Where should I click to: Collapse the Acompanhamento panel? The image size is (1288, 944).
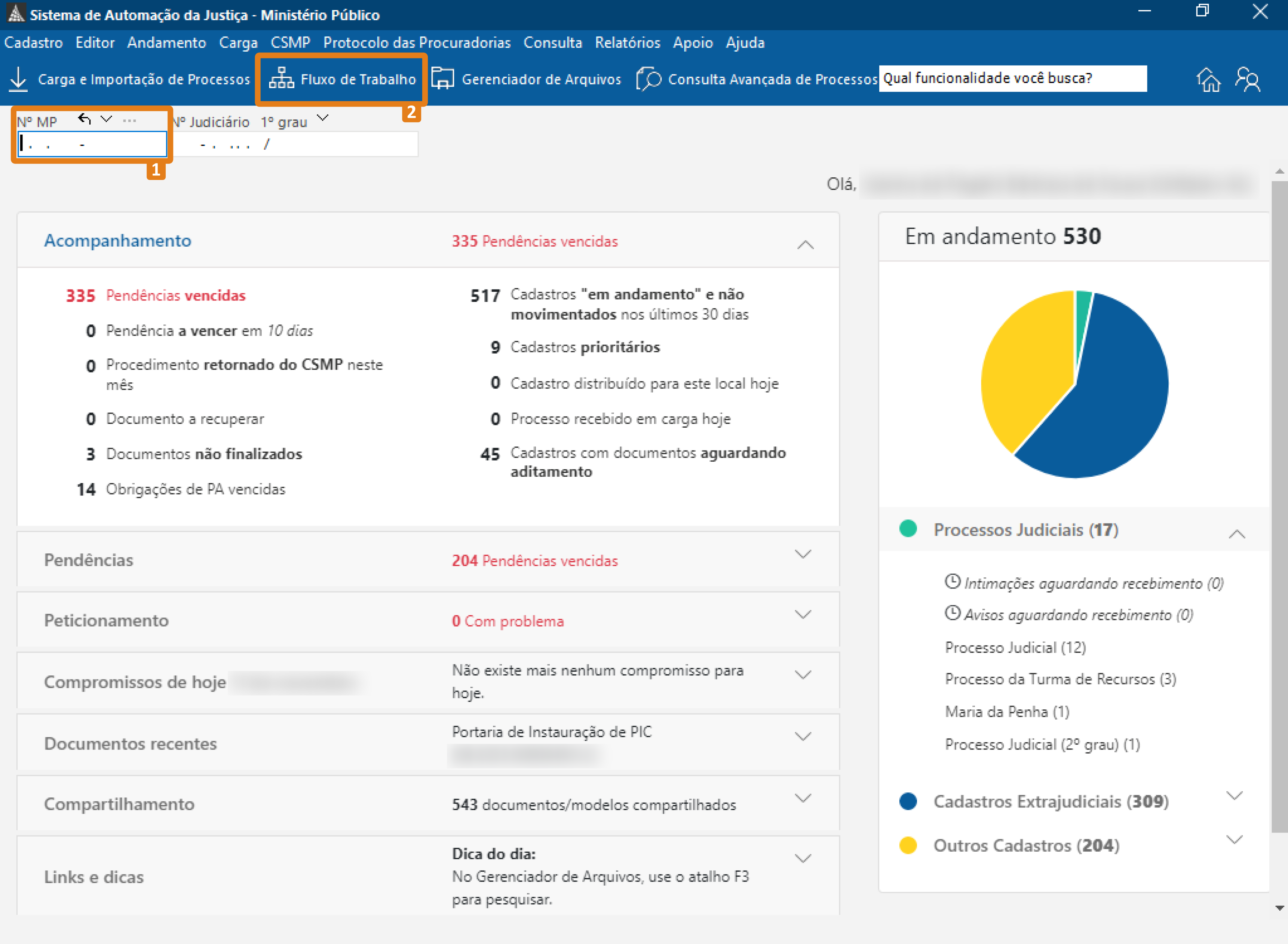click(805, 245)
